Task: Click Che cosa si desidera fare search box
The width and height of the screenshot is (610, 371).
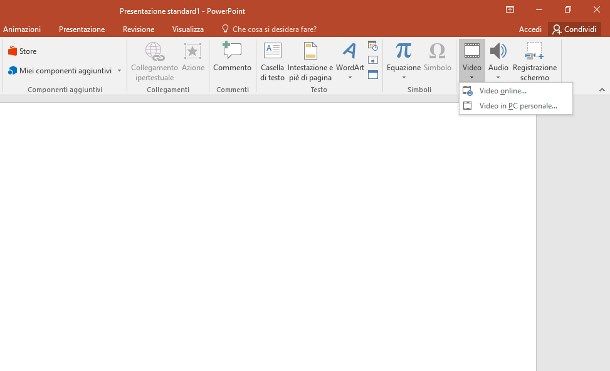Action: click(x=269, y=29)
